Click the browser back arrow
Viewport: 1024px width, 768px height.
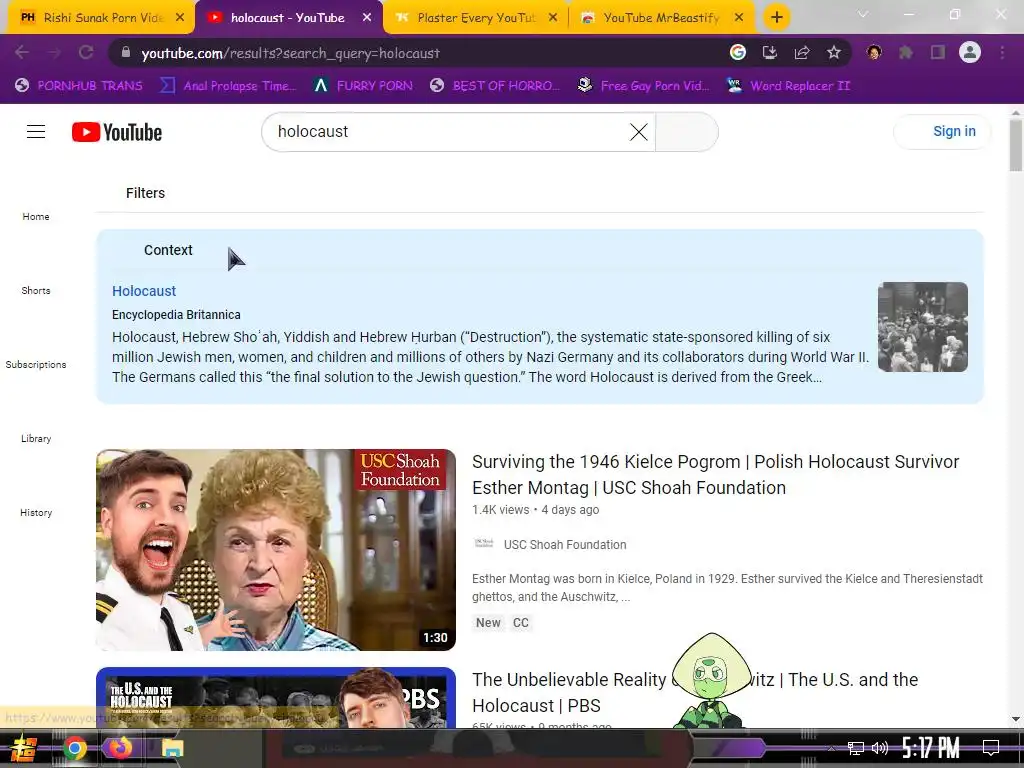pyautogui.click(x=22, y=53)
